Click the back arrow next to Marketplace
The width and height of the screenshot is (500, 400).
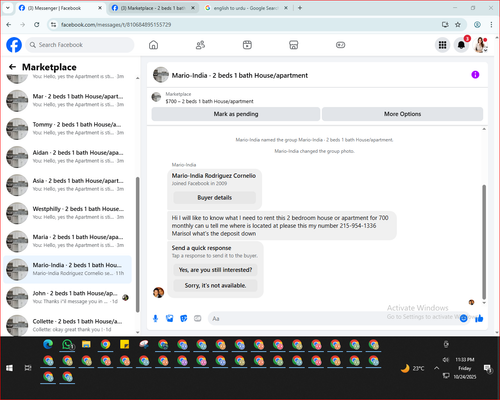click(12, 67)
